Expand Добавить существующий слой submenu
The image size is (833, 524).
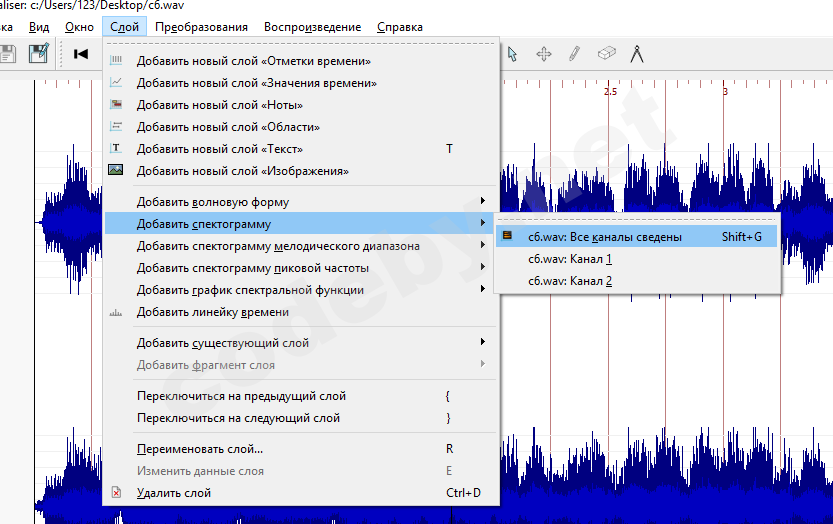pos(302,343)
